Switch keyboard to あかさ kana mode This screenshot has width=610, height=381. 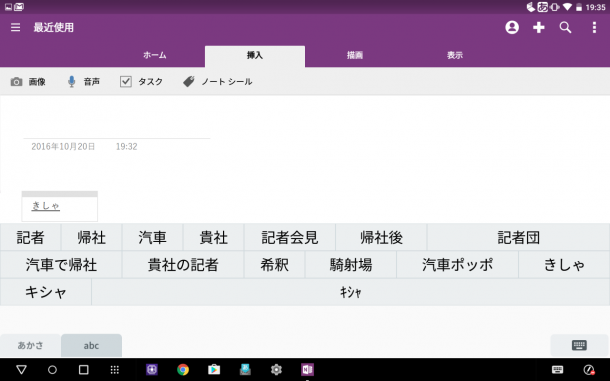coord(30,346)
